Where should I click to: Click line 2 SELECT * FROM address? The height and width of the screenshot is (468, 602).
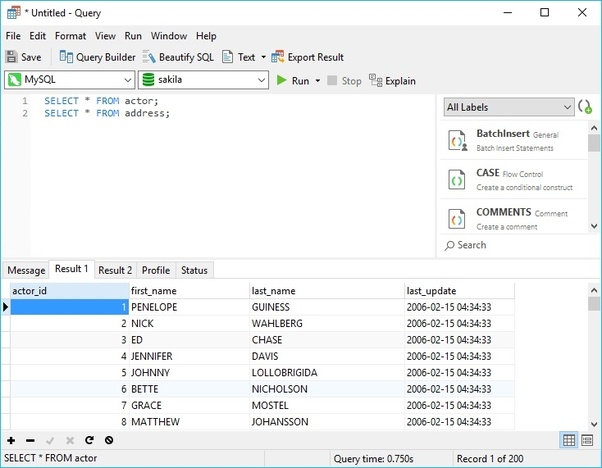pos(107,113)
